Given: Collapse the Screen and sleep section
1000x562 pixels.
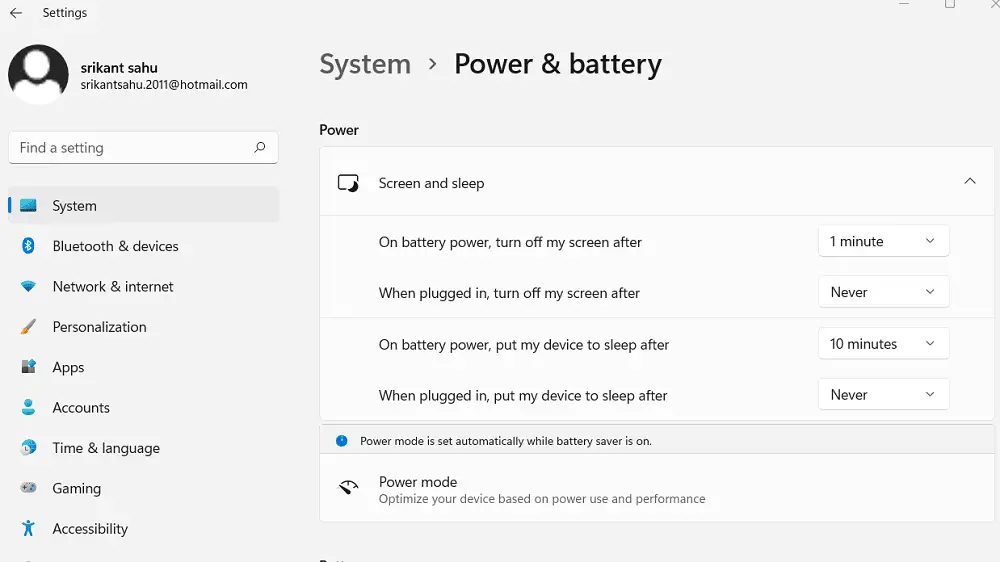Looking at the screenshot, I should click(969, 182).
